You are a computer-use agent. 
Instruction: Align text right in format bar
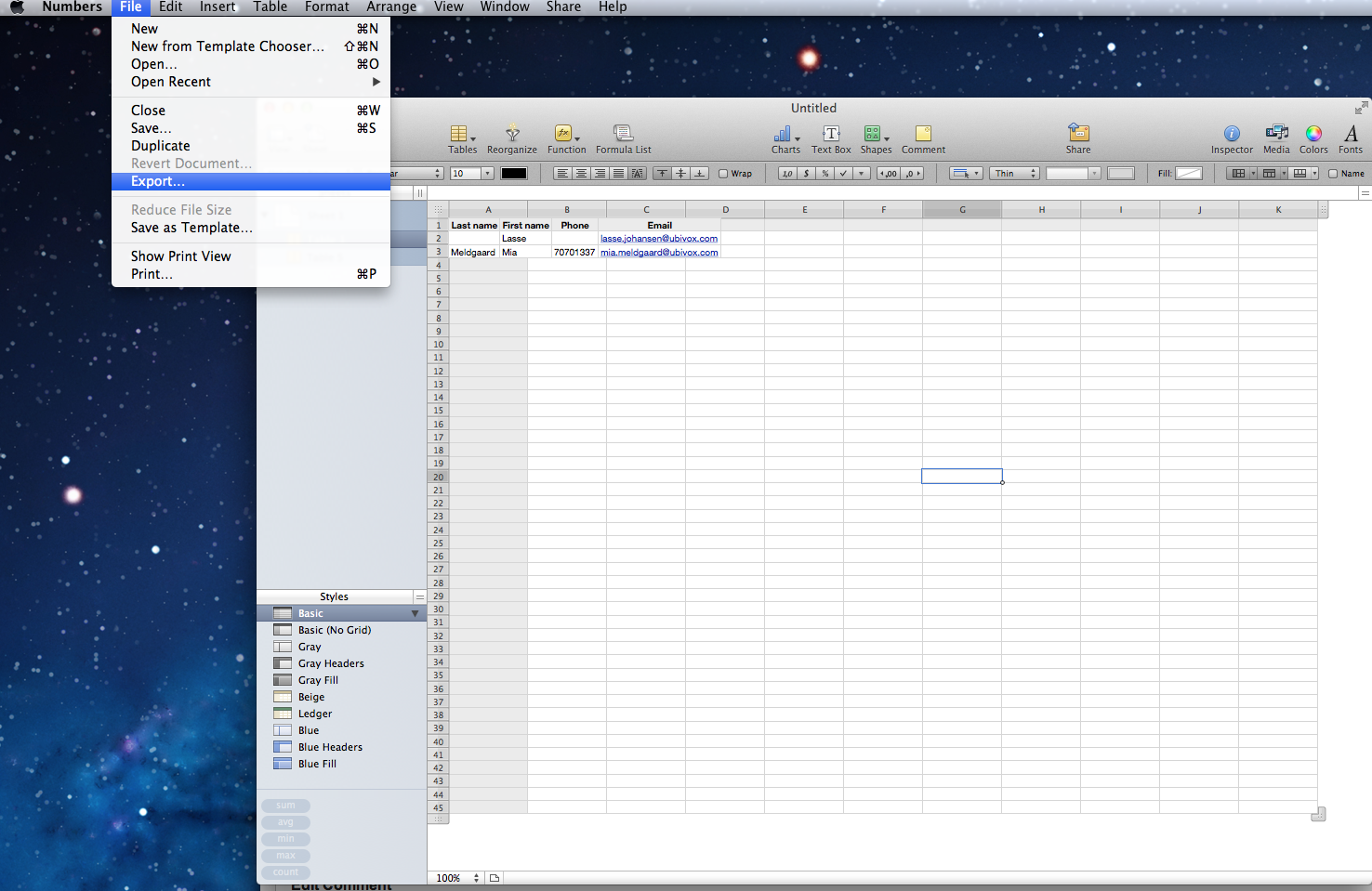(600, 174)
